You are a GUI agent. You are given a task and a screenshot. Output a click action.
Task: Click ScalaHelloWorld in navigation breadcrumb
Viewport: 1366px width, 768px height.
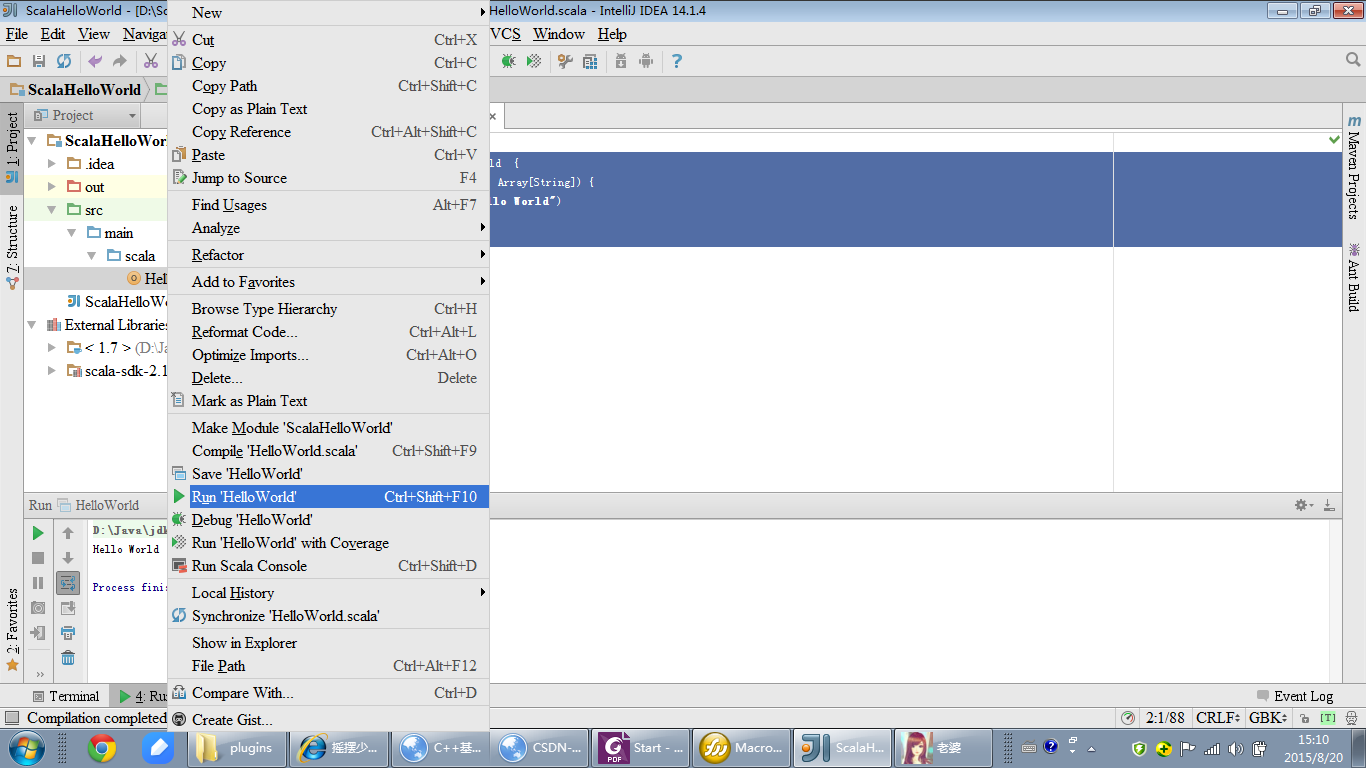point(75,89)
